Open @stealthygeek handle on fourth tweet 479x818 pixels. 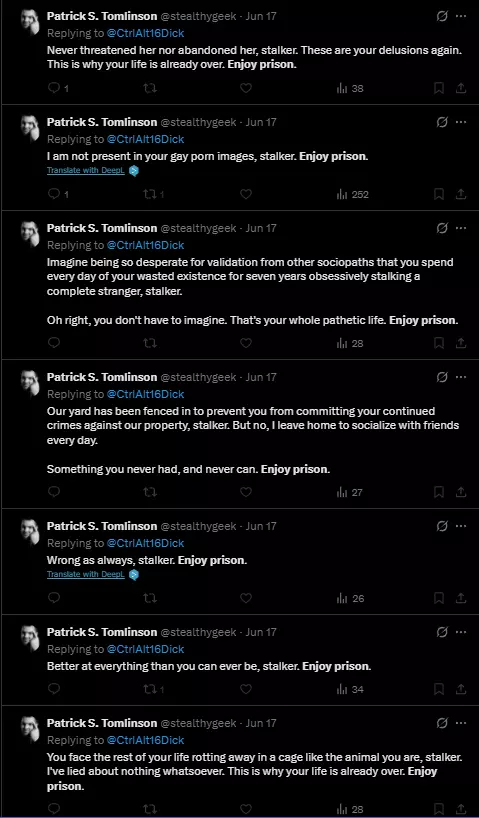198,377
